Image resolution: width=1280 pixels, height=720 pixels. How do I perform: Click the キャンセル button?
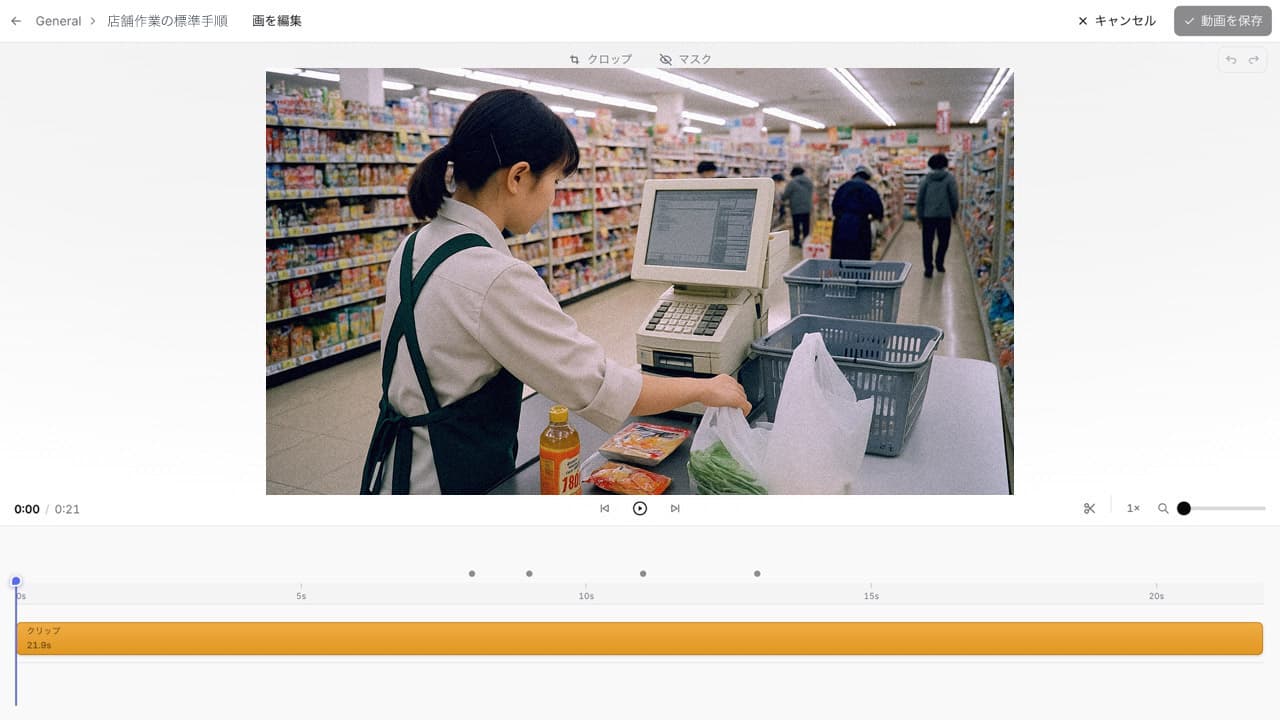pos(1116,21)
